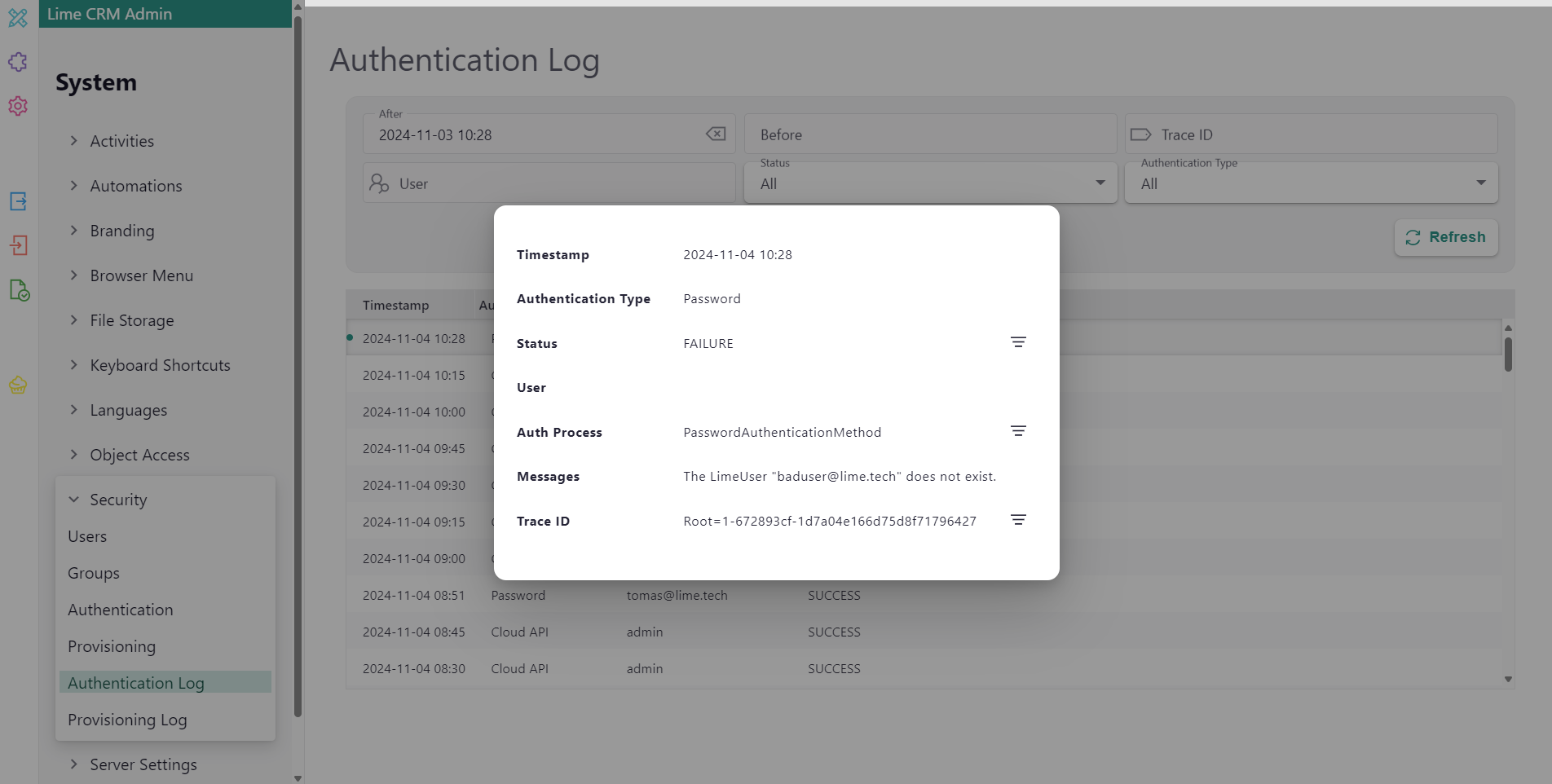Click the blue export arrow icon
The width and height of the screenshot is (1552, 784).
[18, 201]
